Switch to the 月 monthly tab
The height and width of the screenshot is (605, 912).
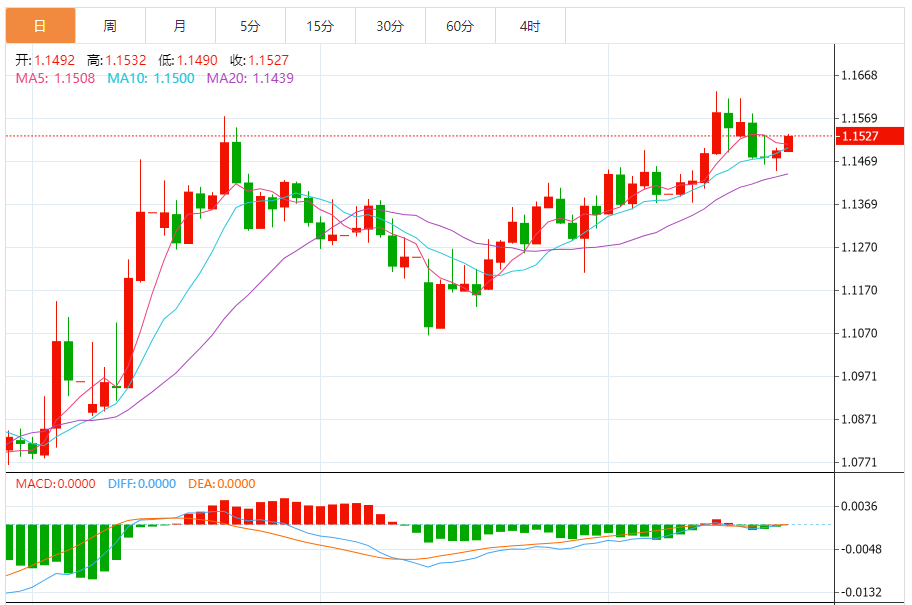click(x=180, y=26)
